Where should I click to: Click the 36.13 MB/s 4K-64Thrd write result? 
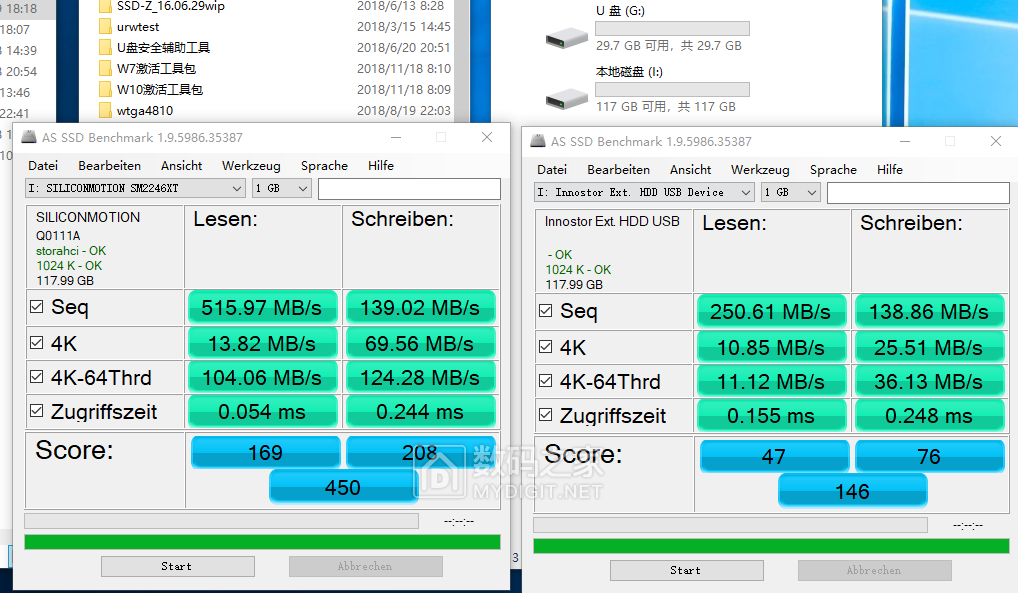pyautogui.click(x=929, y=381)
